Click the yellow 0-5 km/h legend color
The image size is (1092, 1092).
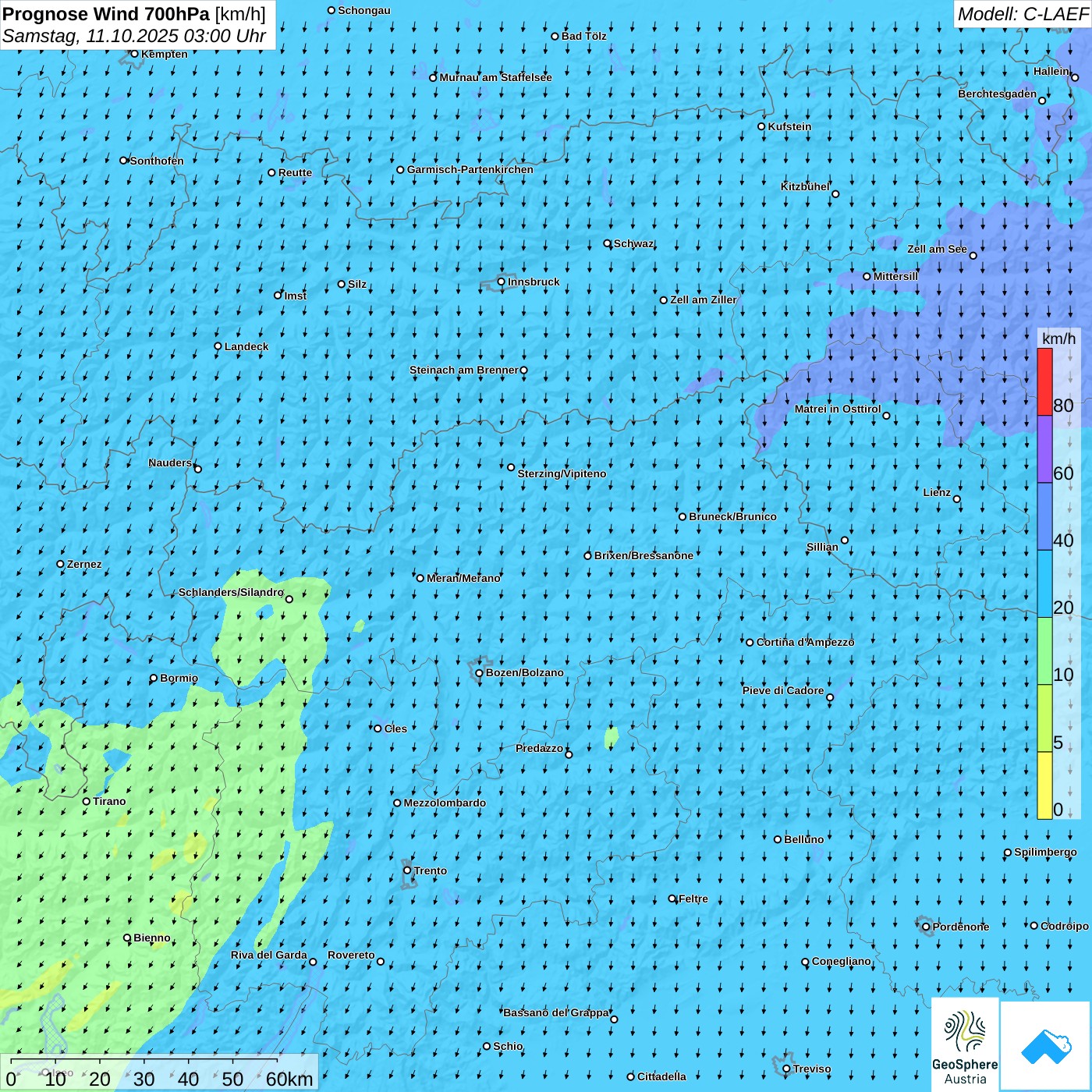1044,785
